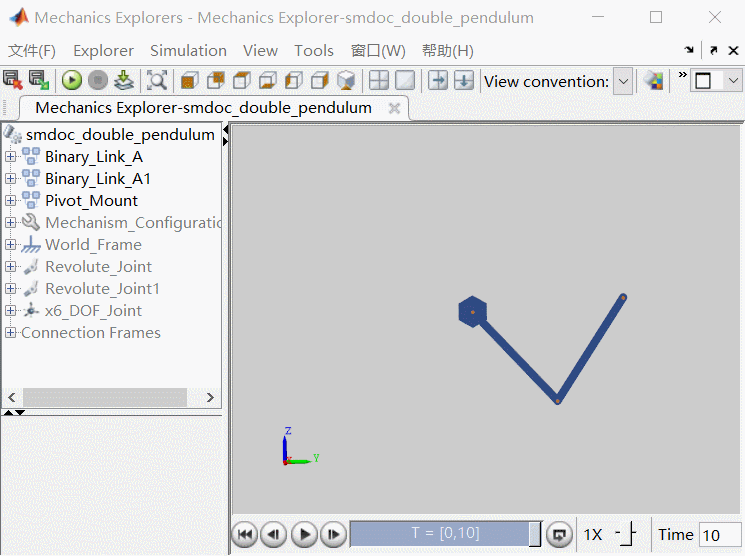Viewport: 745px width, 556px height.
Task: Minimize docked panel with down-right arrow
Action: tap(689, 49)
